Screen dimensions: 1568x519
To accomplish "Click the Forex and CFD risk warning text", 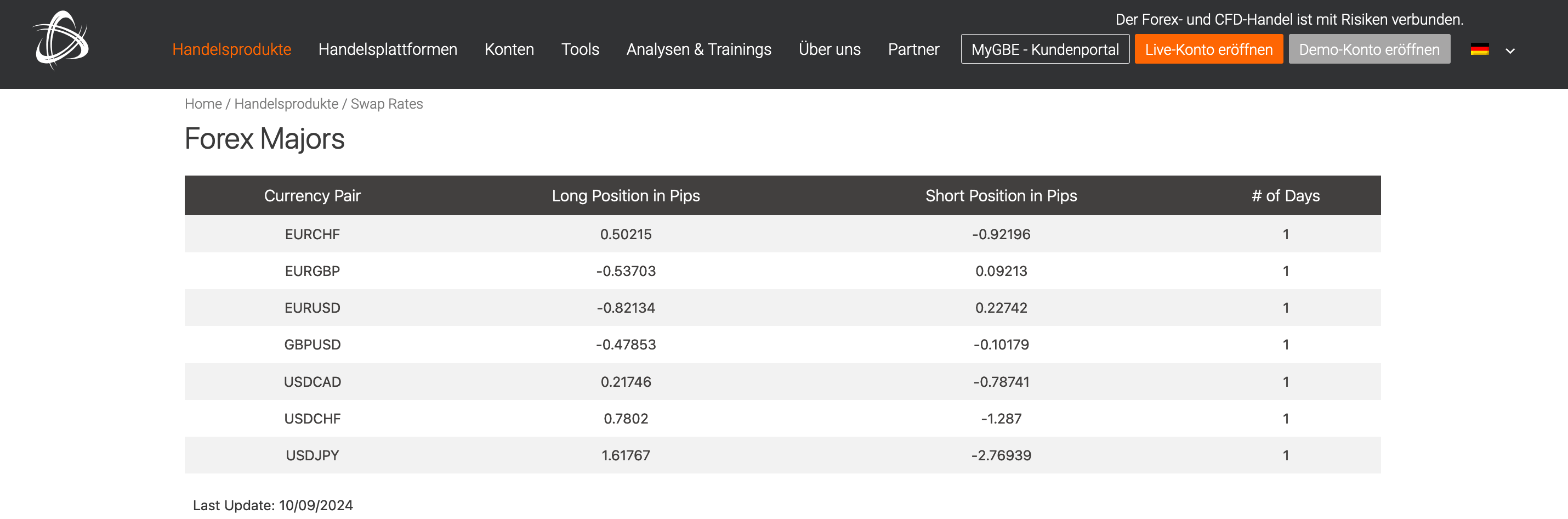I will coord(1289,20).
